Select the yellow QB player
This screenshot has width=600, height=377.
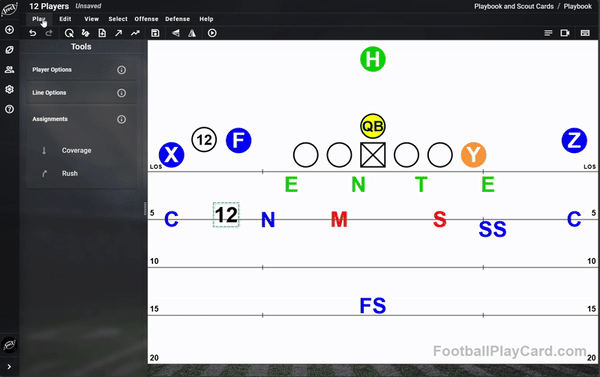tap(373, 126)
